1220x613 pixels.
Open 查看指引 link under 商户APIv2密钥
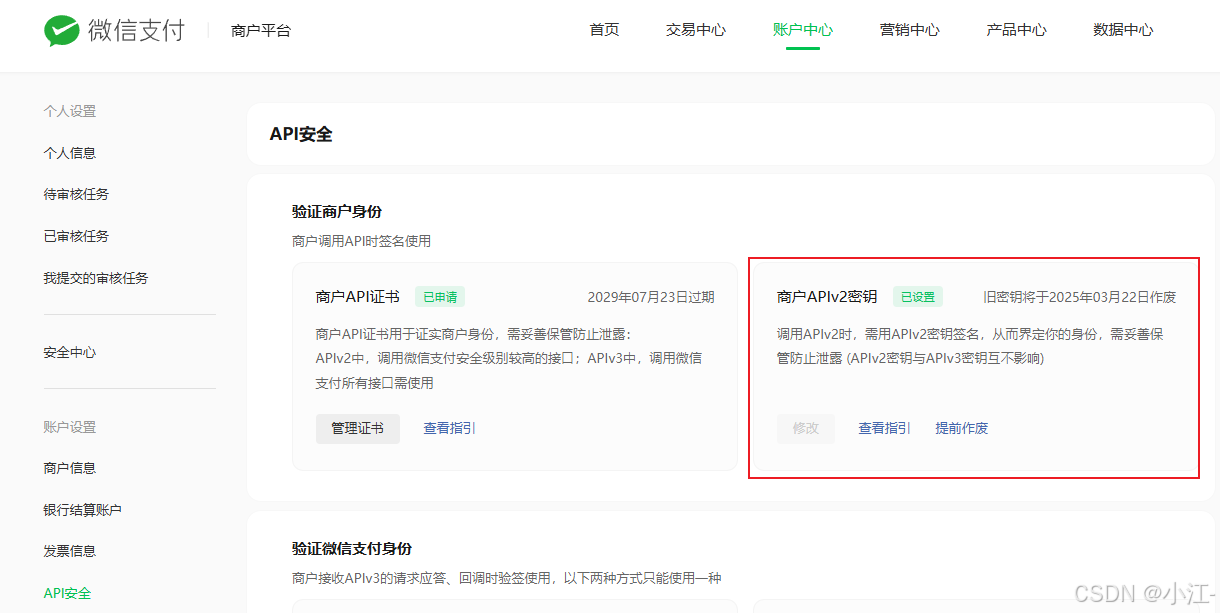(x=885, y=428)
